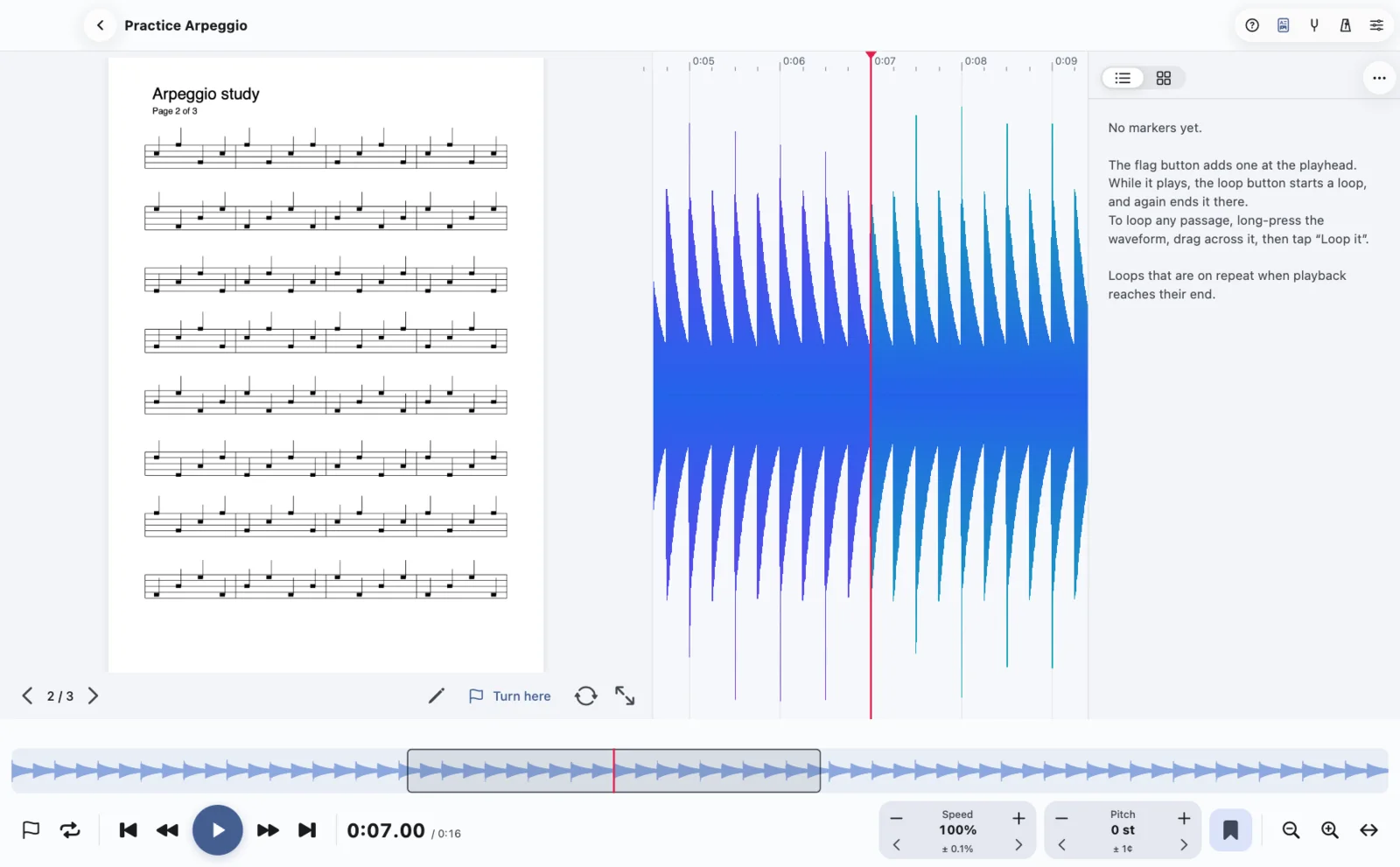Click the 2 / 3 page indicator

click(x=60, y=696)
